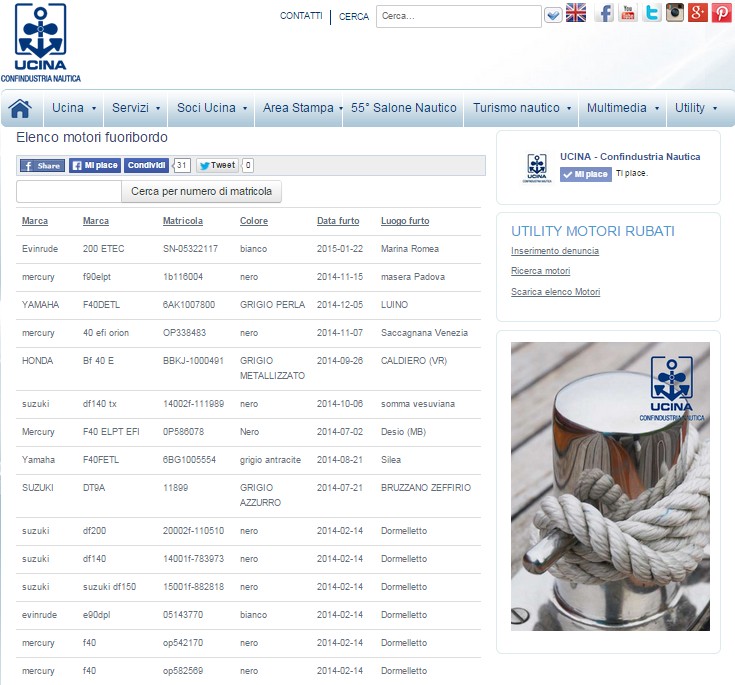Select matricola SN-05322117

(x=190, y=249)
